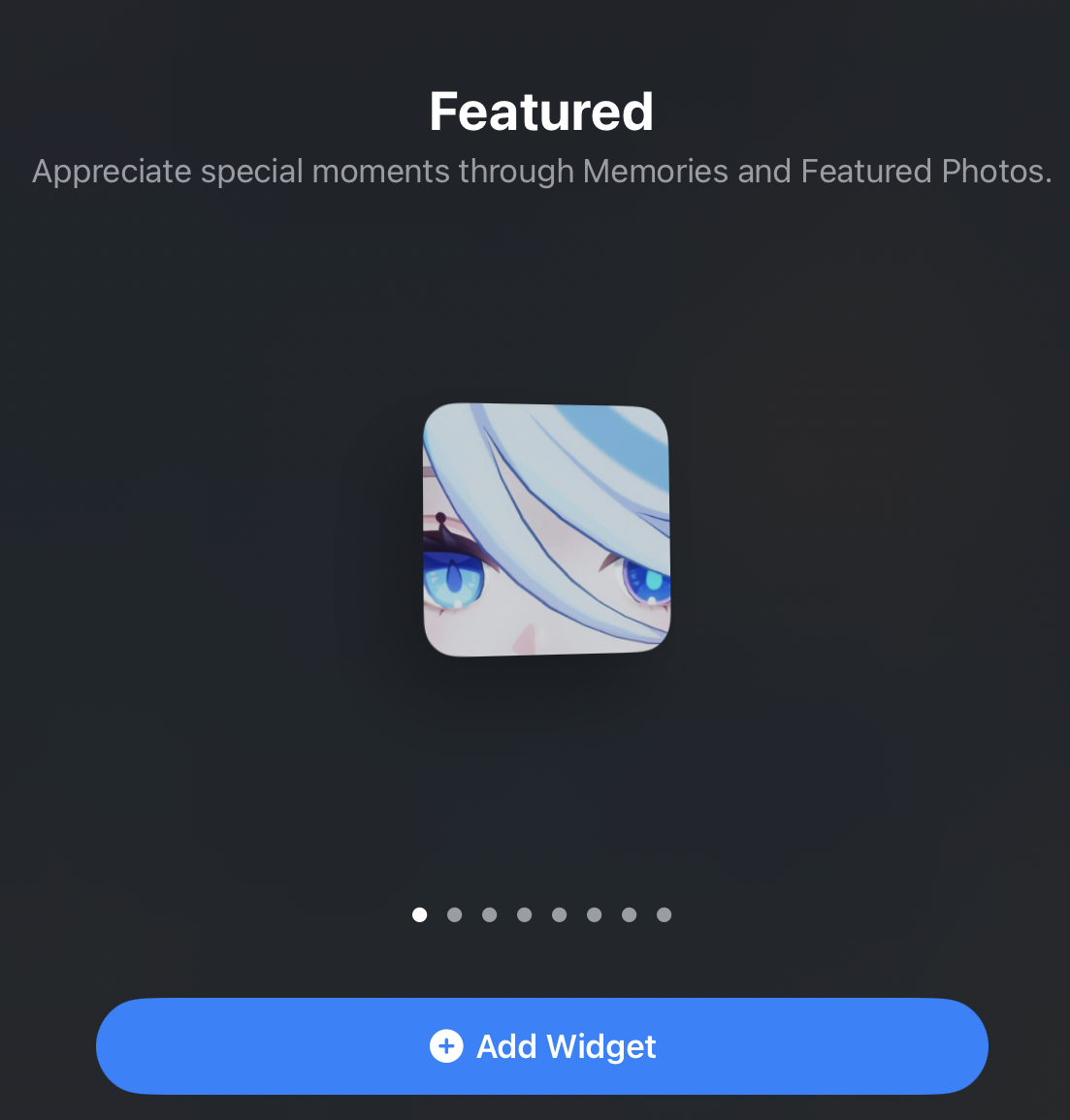Select the fourth page indicator dot
This screenshot has height=1120, width=1070.
point(525,915)
